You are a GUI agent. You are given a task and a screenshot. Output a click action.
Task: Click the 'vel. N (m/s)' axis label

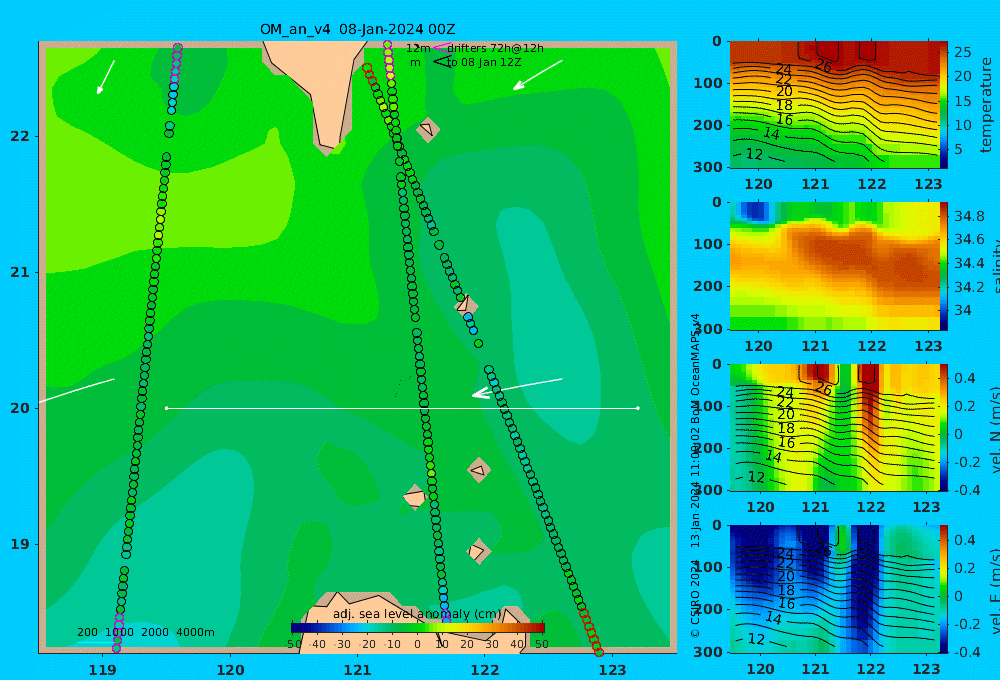pyautogui.click(x=995, y=429)
